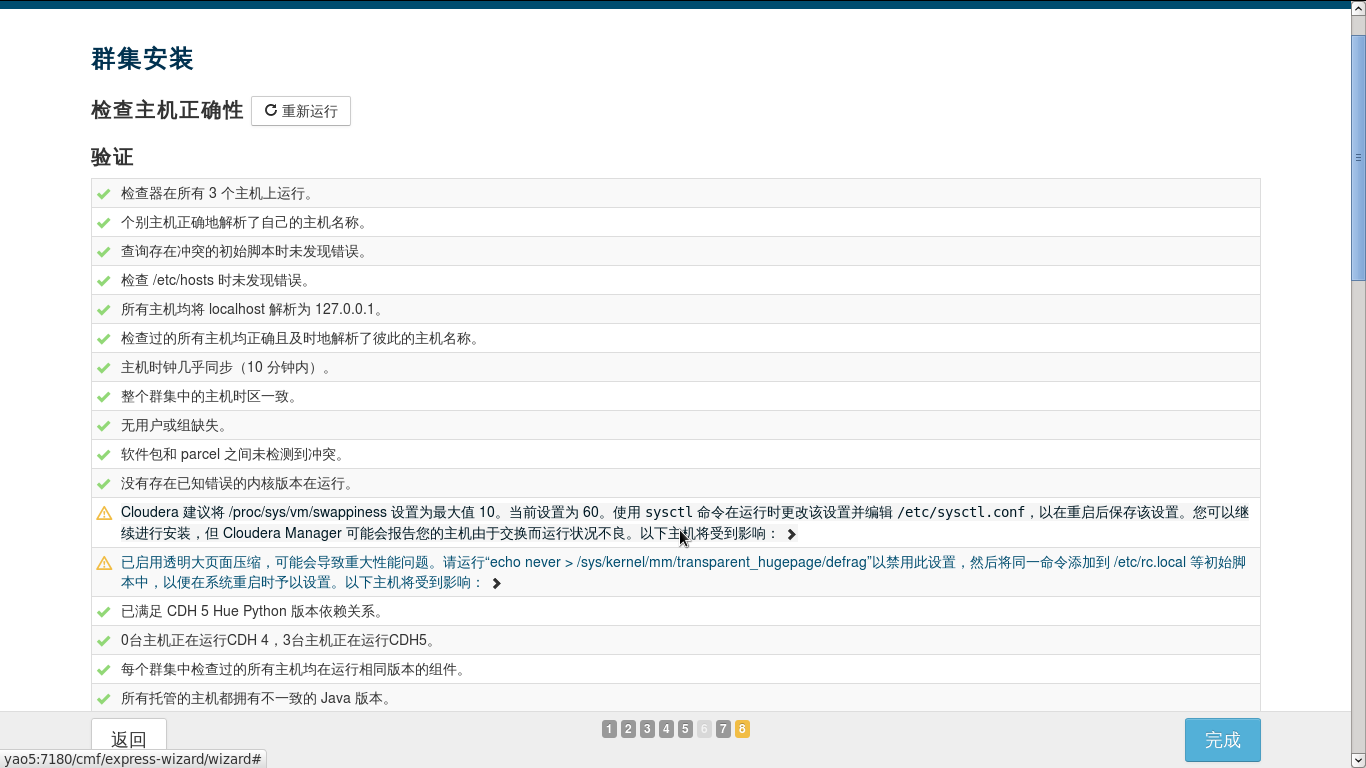Click checkmark for 无用户或组缺失 row
This screenshot has height=768, width=1366.
click(x=104, y=426)
